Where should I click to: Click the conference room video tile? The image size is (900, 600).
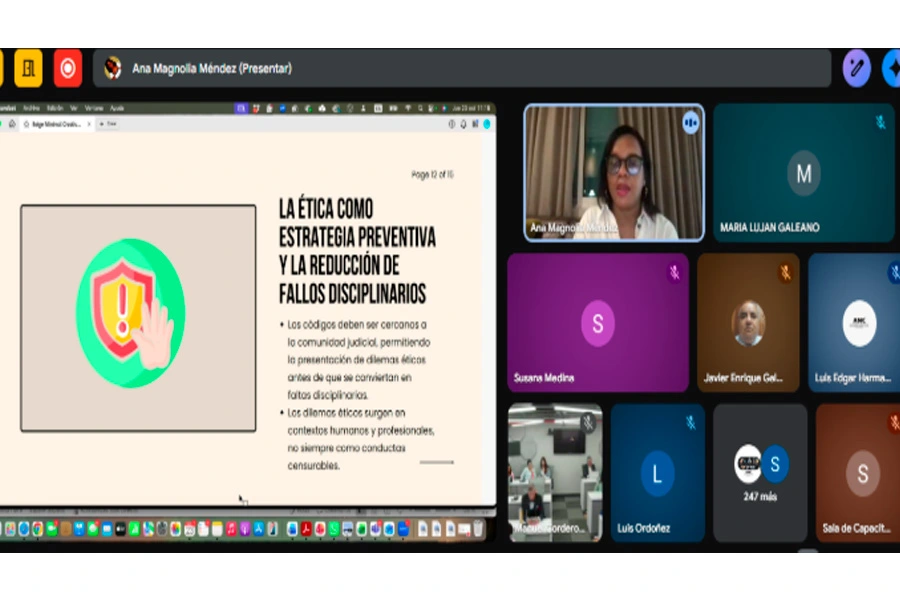click(554, 472)
